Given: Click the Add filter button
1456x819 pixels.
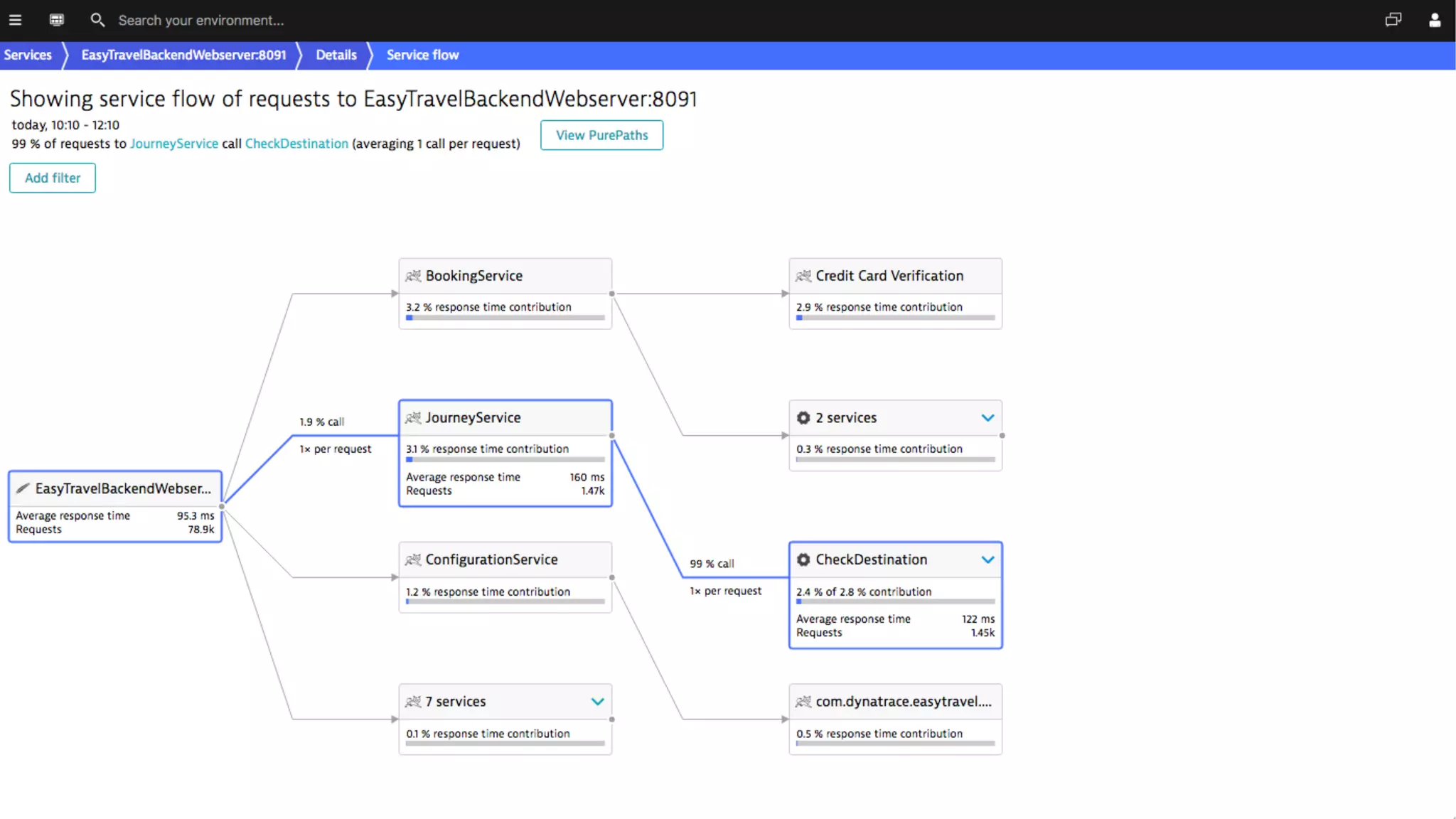Looking at the screenshot, I should coord(53,178).
